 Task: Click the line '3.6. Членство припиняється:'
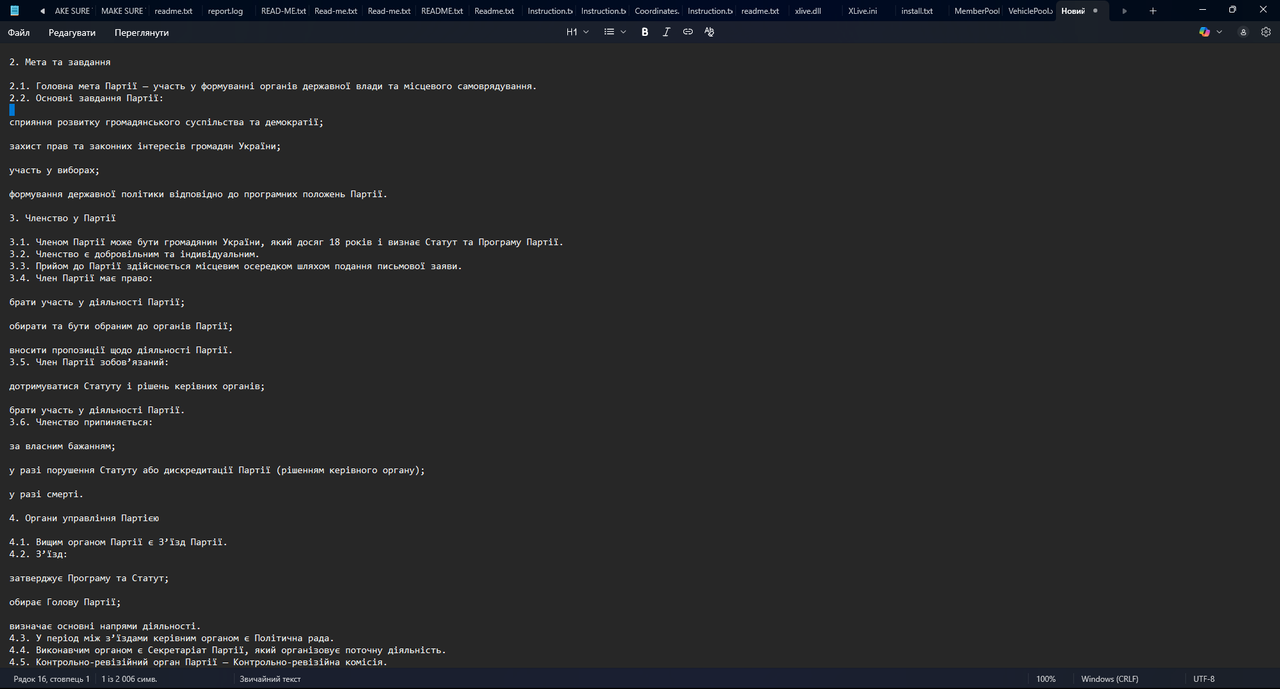point(81,422)
